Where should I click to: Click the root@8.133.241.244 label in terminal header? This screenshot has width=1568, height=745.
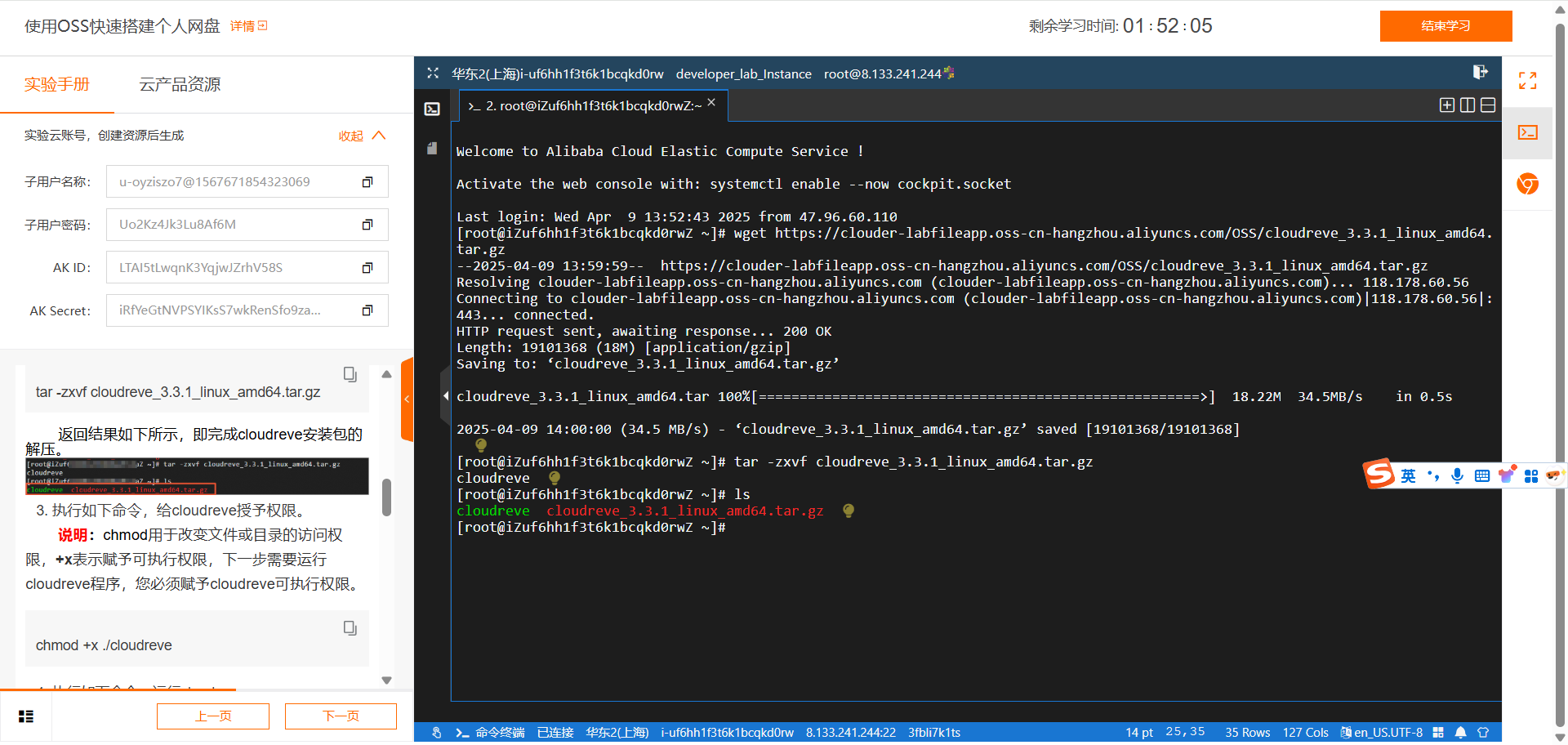[883, 74]
